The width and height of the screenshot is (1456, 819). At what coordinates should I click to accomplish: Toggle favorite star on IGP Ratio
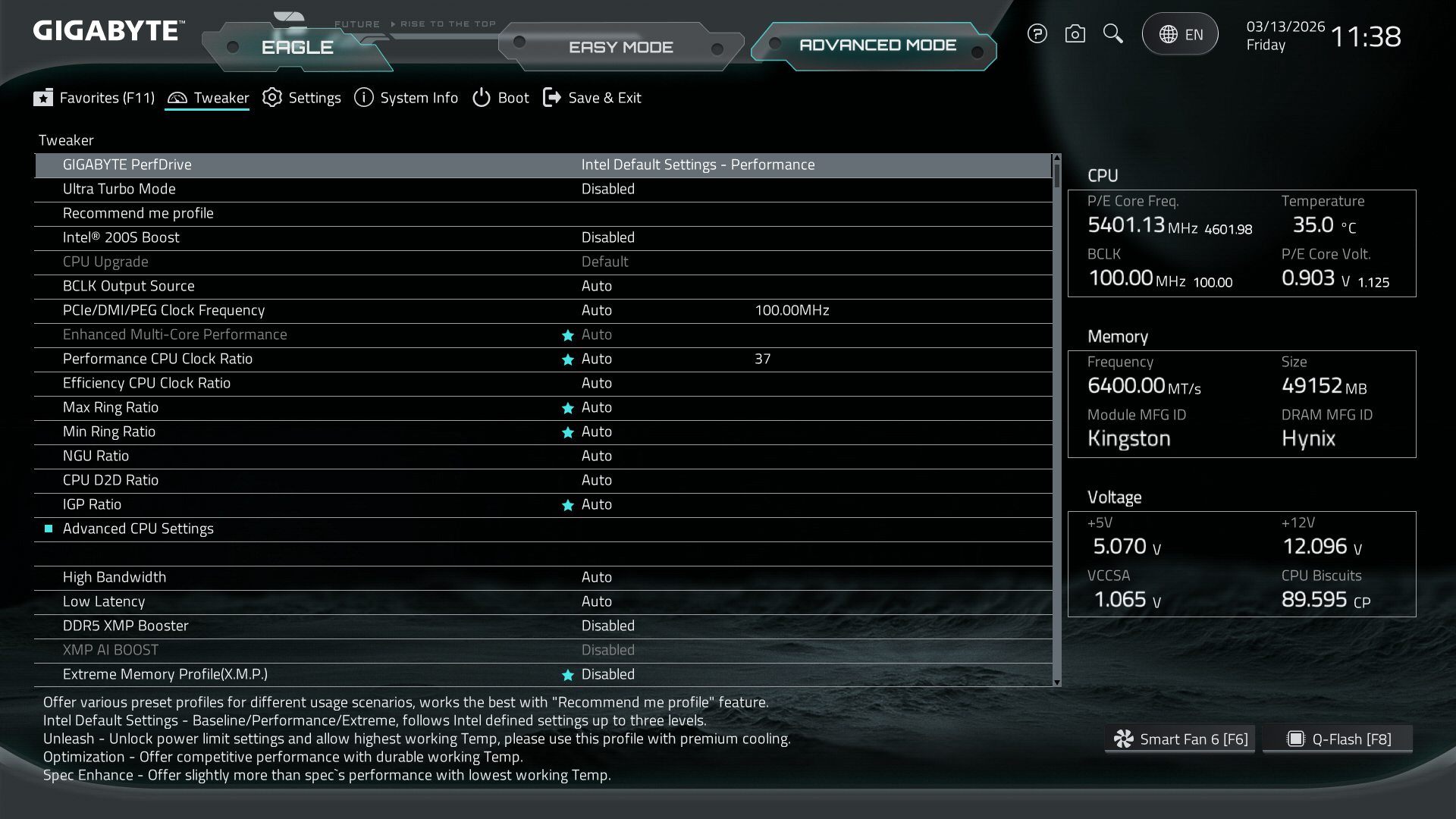pos(567,505)
